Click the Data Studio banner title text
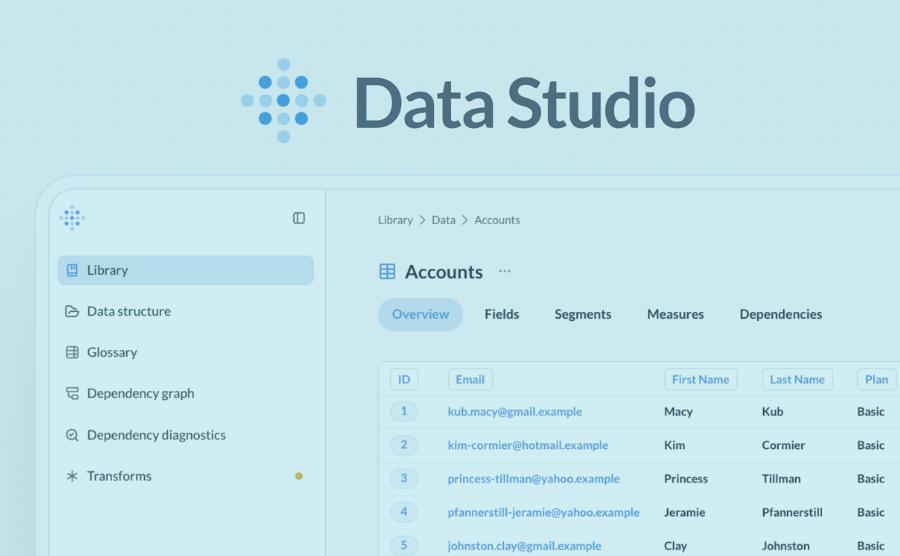This screenshot has height=556, width=900. (525, 103)
